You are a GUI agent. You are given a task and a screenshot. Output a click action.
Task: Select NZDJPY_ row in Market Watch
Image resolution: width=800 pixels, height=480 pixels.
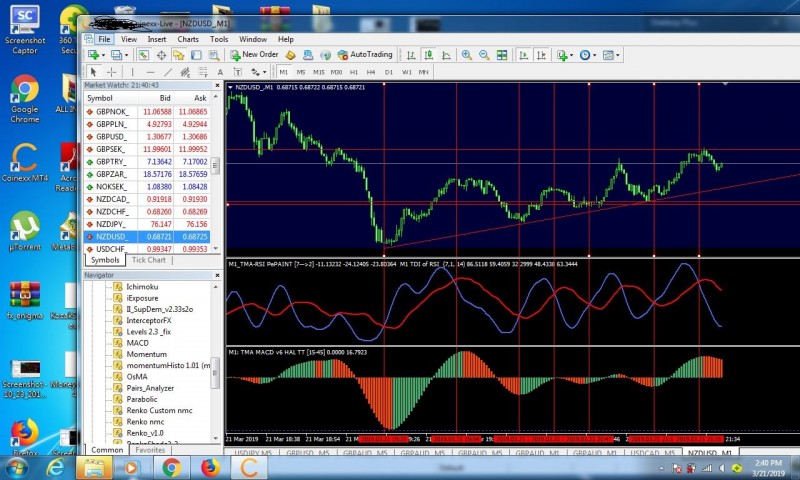[x=146, y=224]
